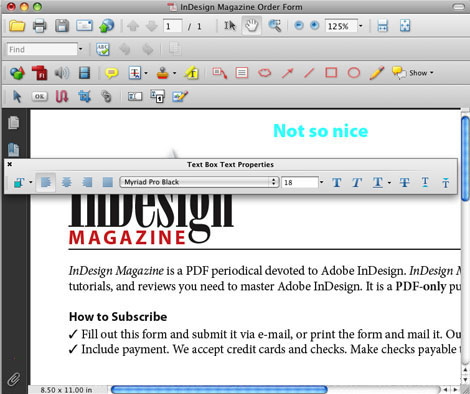Viewport: 470px width, 394px height.
Task: Select the Line drawing tool
Action: [309, 73]
